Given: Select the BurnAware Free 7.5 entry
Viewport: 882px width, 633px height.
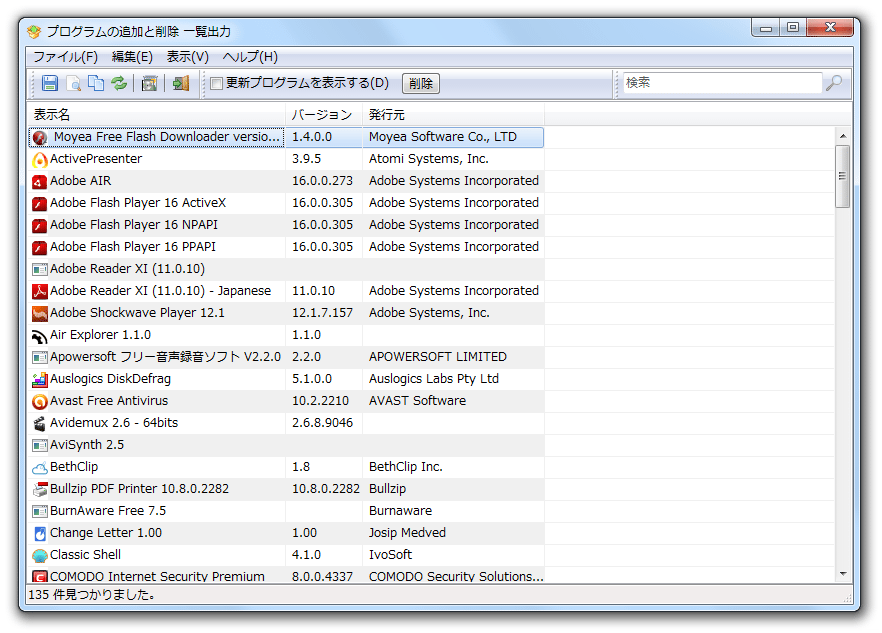Looking at the screenshot, I should pyautogui.click(x=108, y=511).
